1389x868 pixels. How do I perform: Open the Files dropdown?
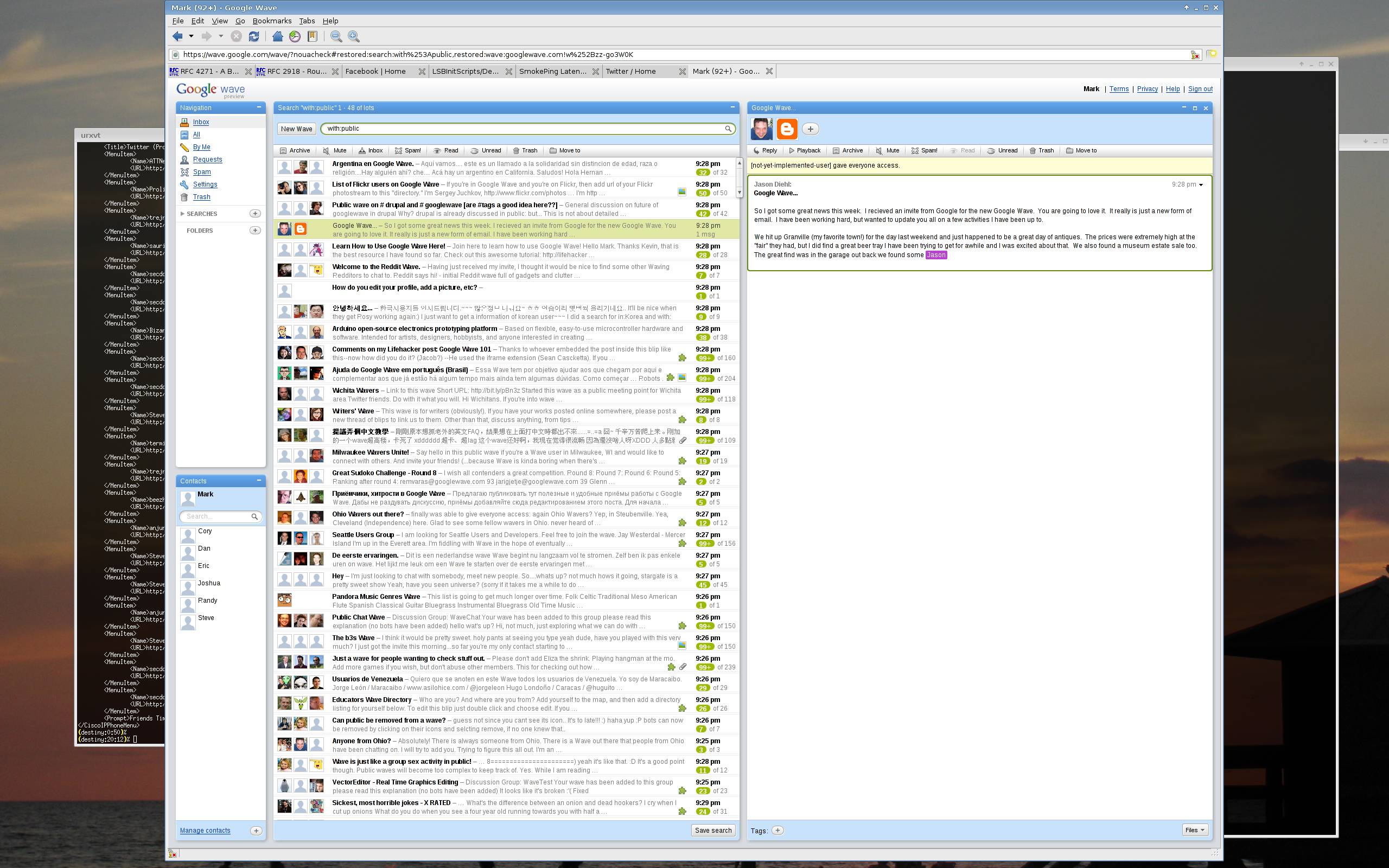point(1196,830)
